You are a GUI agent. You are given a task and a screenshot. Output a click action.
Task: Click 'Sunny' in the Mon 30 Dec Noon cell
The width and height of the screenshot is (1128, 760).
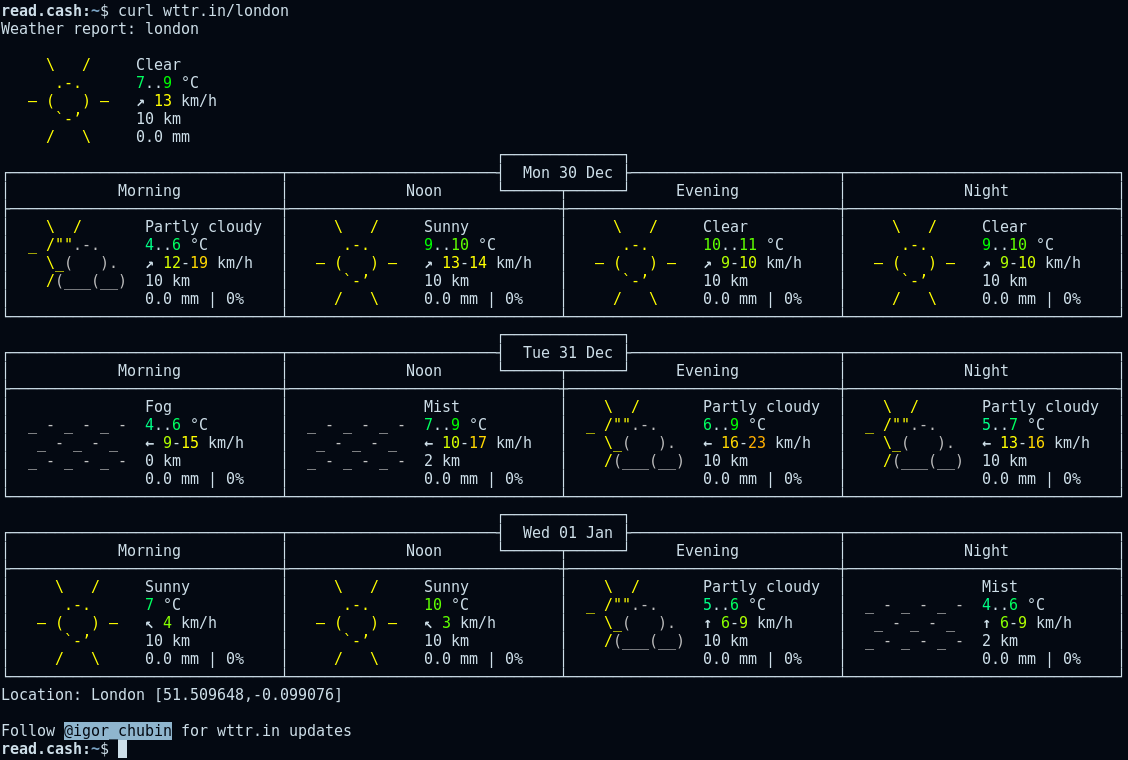coord(446,227)
